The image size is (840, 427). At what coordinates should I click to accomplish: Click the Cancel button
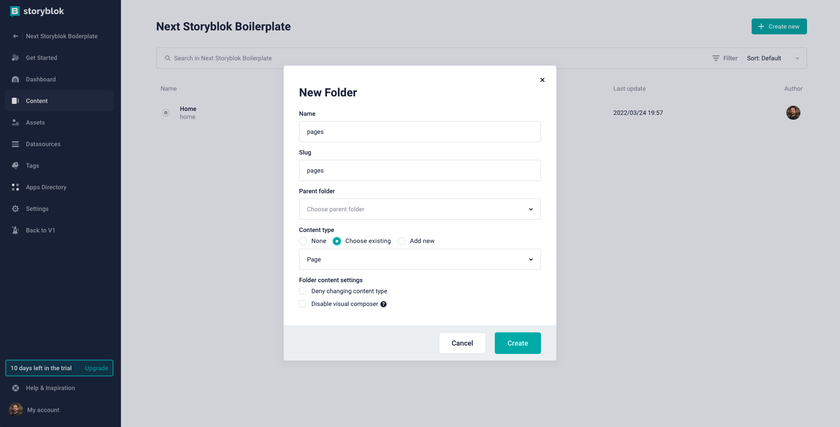462,343
